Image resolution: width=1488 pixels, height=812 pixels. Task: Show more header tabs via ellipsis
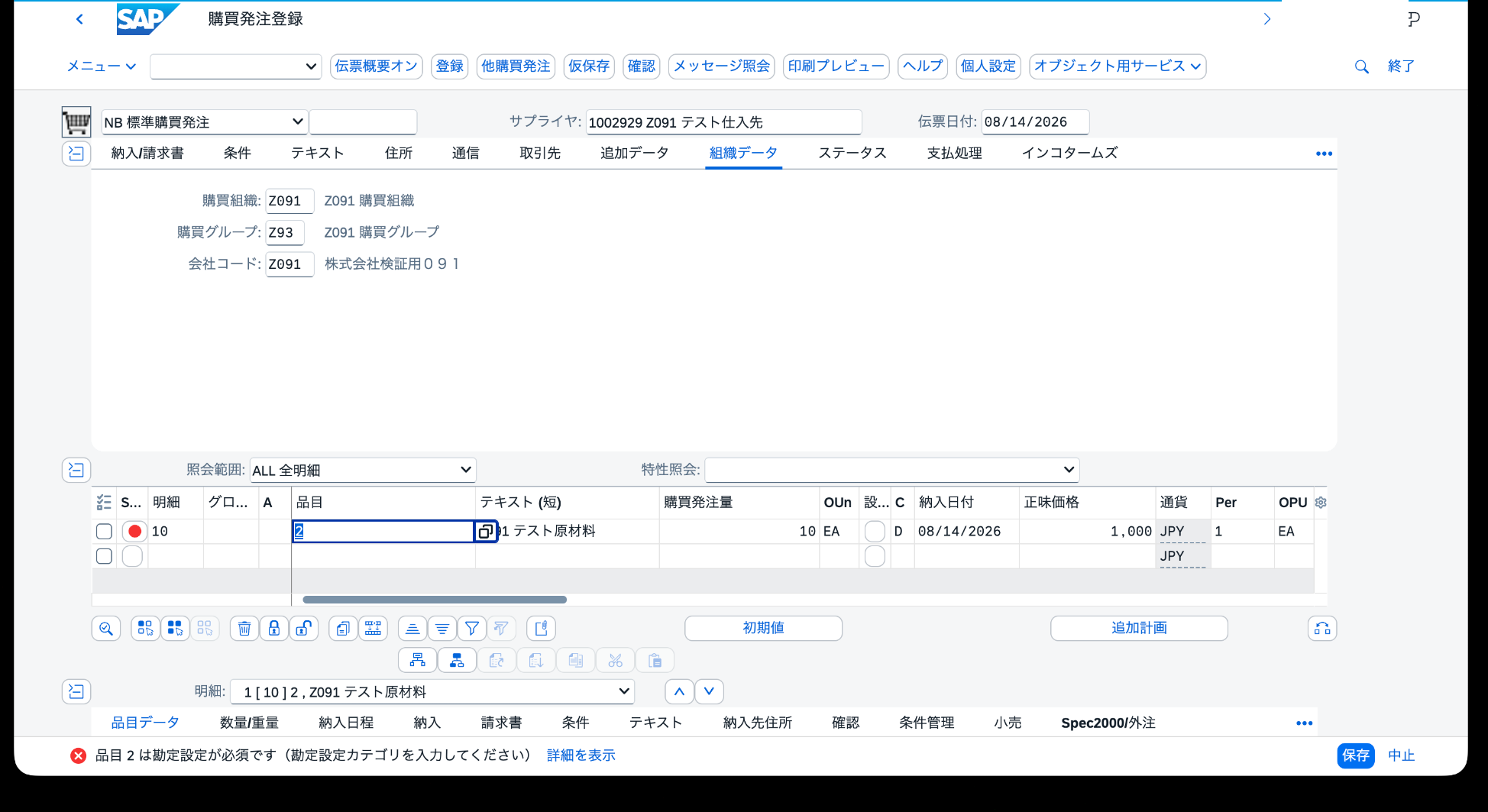coord(1324,154)
